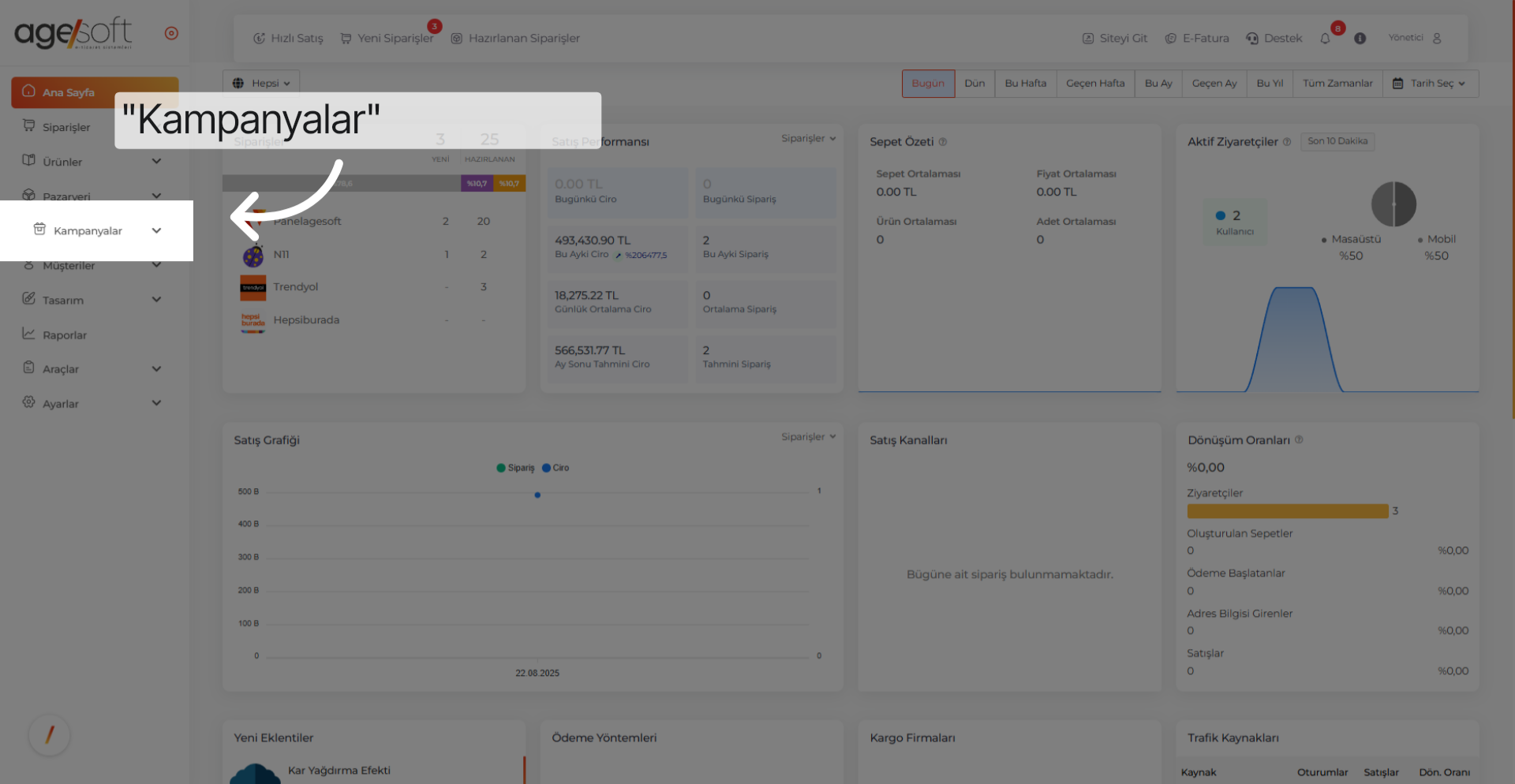Expand the Tasarım submenu chevron
The image size is (1515, 784).
coord(156,299)
